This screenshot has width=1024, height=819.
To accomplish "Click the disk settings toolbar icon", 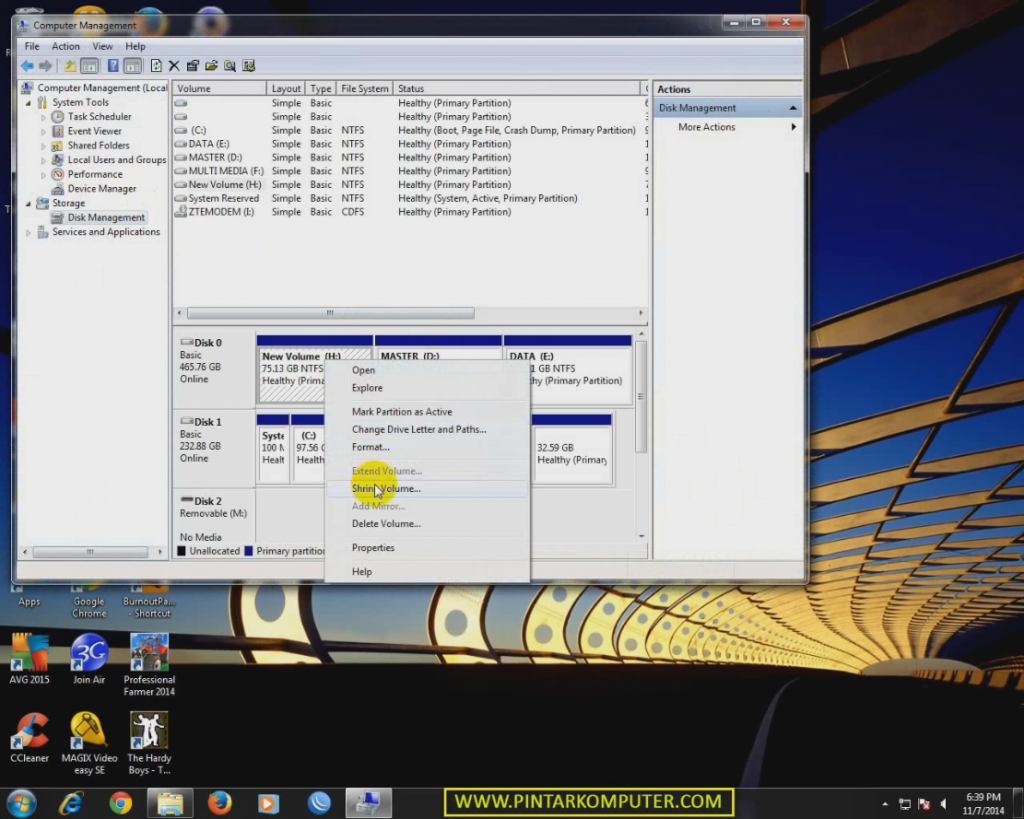I will (249, 66).
